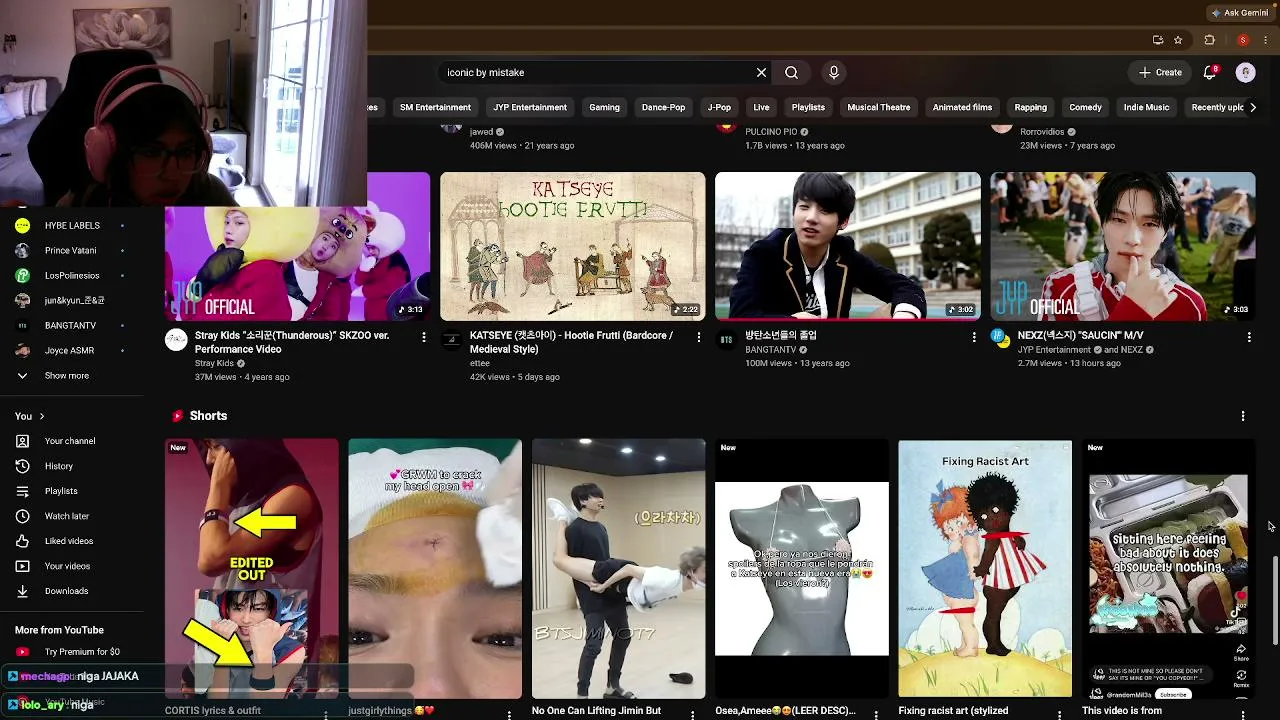
Task: Open the BANGTANTV subscription in the sidebar
Action: [70, 326]
